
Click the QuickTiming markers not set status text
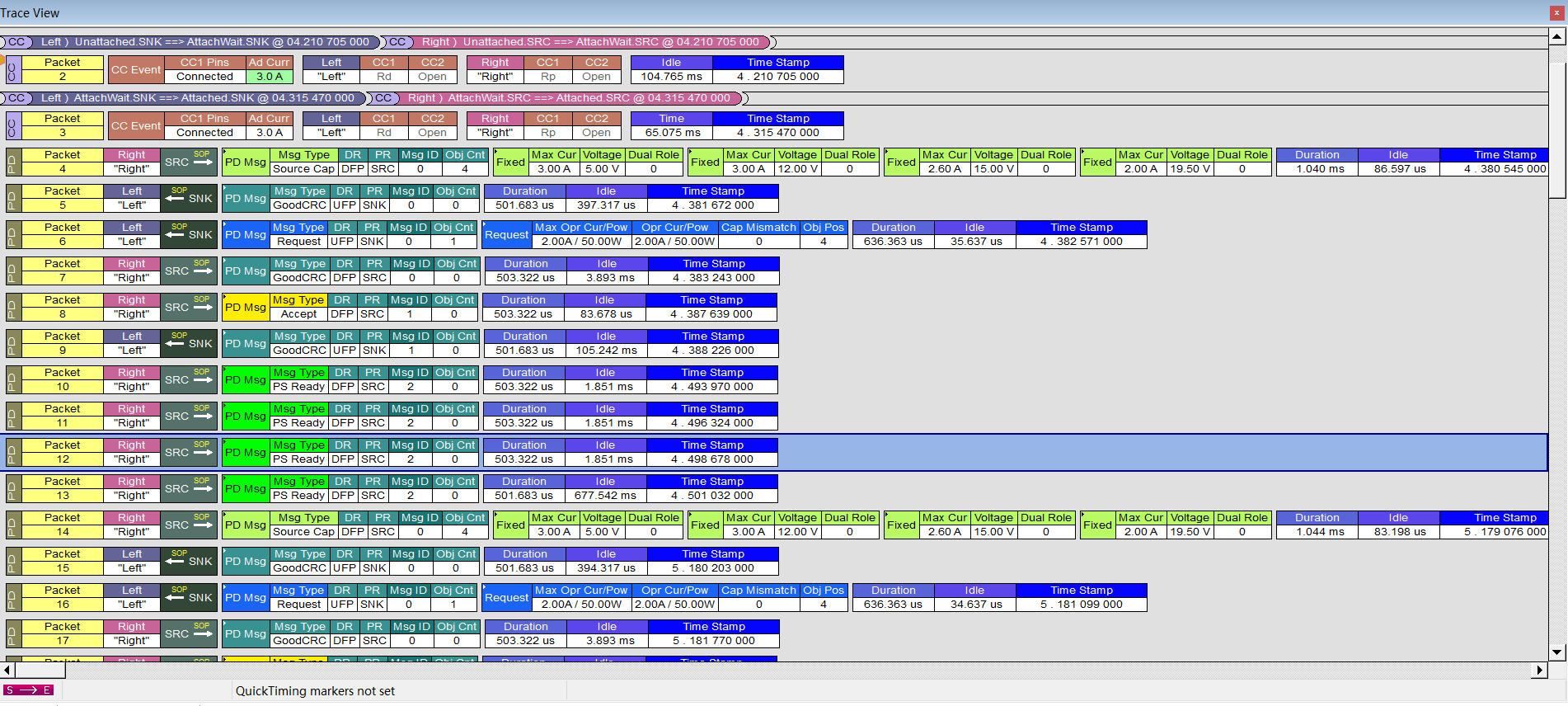point(315,691)
